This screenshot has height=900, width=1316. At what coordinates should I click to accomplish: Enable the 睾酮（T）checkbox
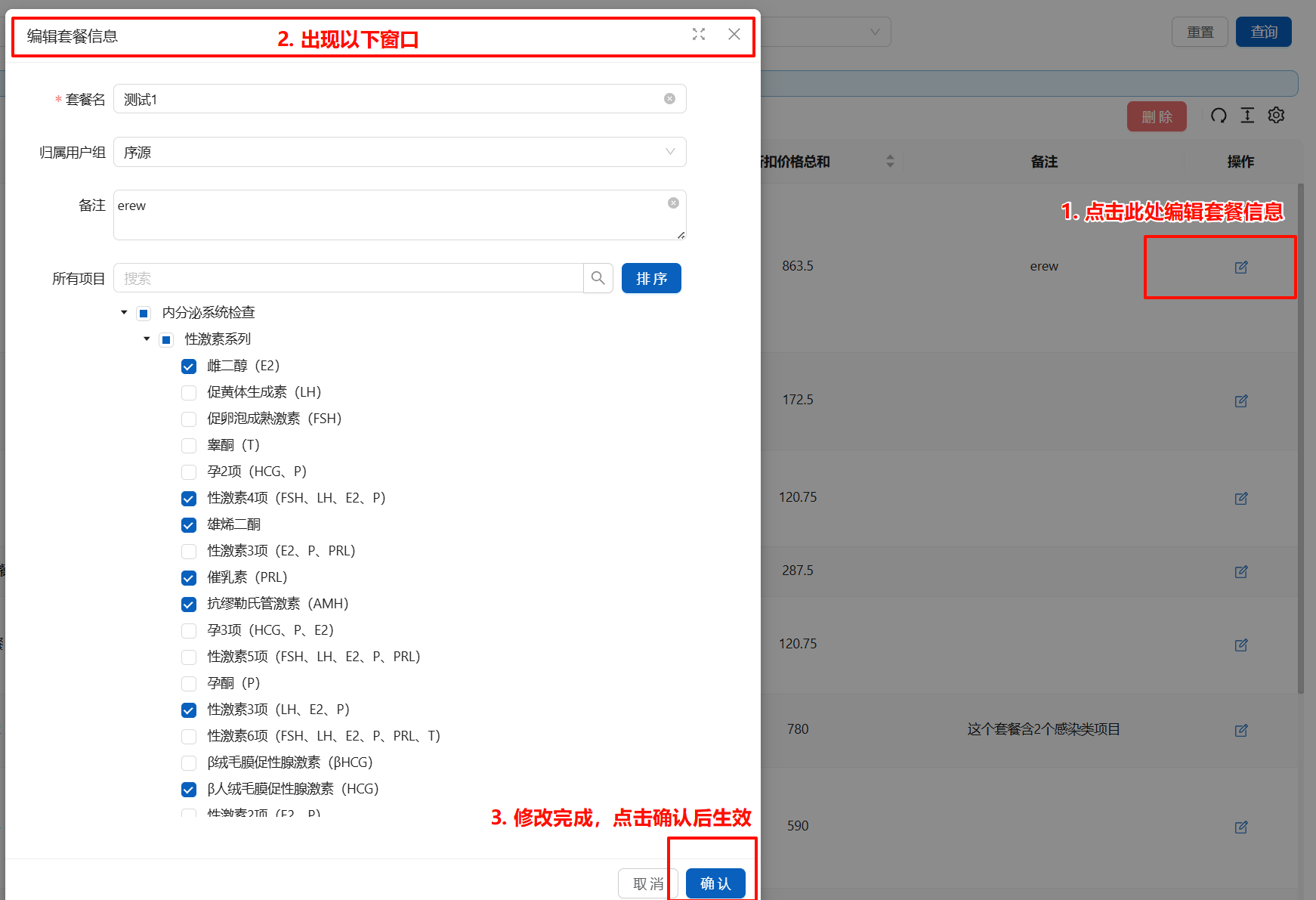tap(189, 446)
